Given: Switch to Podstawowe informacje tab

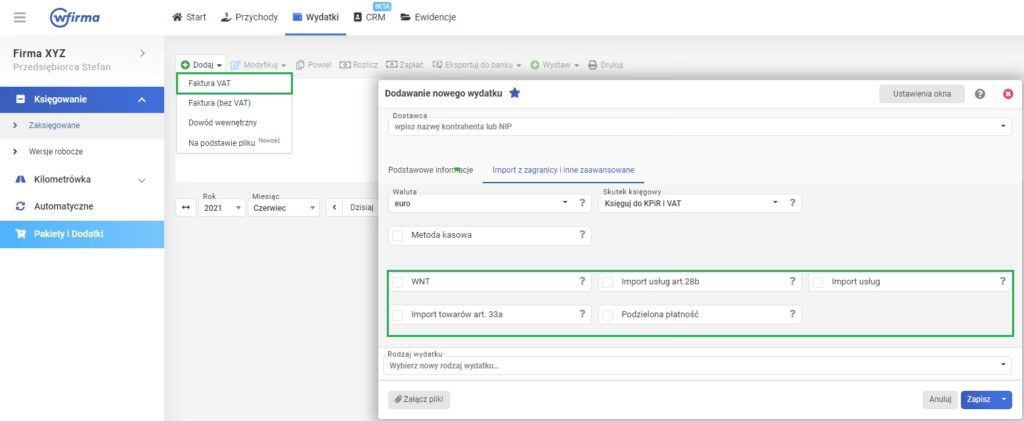Looking at the screenshot, I should click(x=430, y=170).
